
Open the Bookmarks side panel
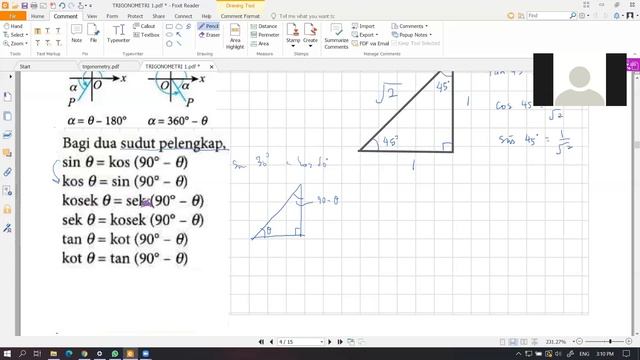[7, 96]
